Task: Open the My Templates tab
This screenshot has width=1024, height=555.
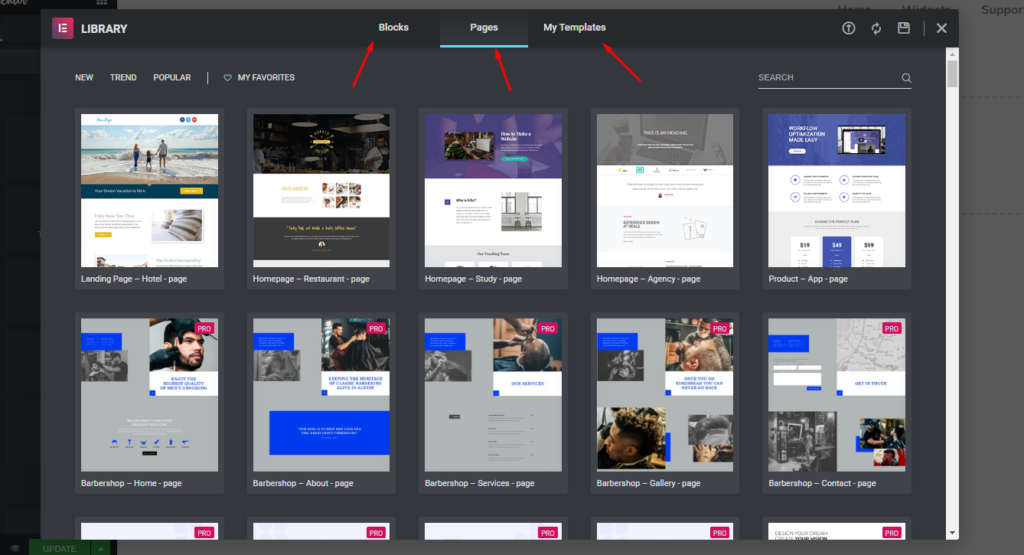Action: pyautogui.click(x=575, y=27)
